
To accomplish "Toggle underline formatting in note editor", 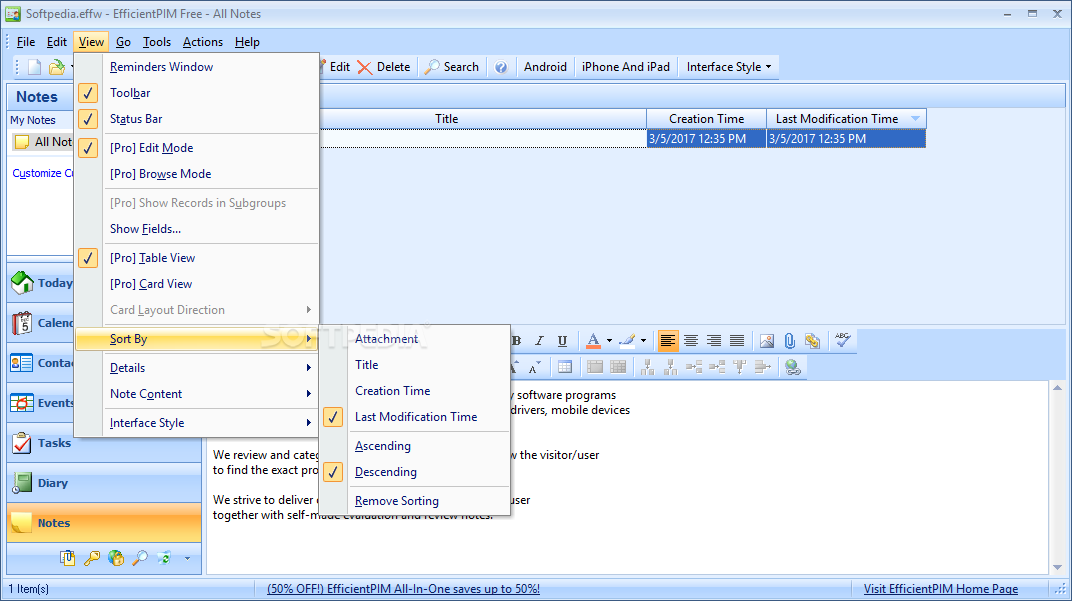I will 562,340.
